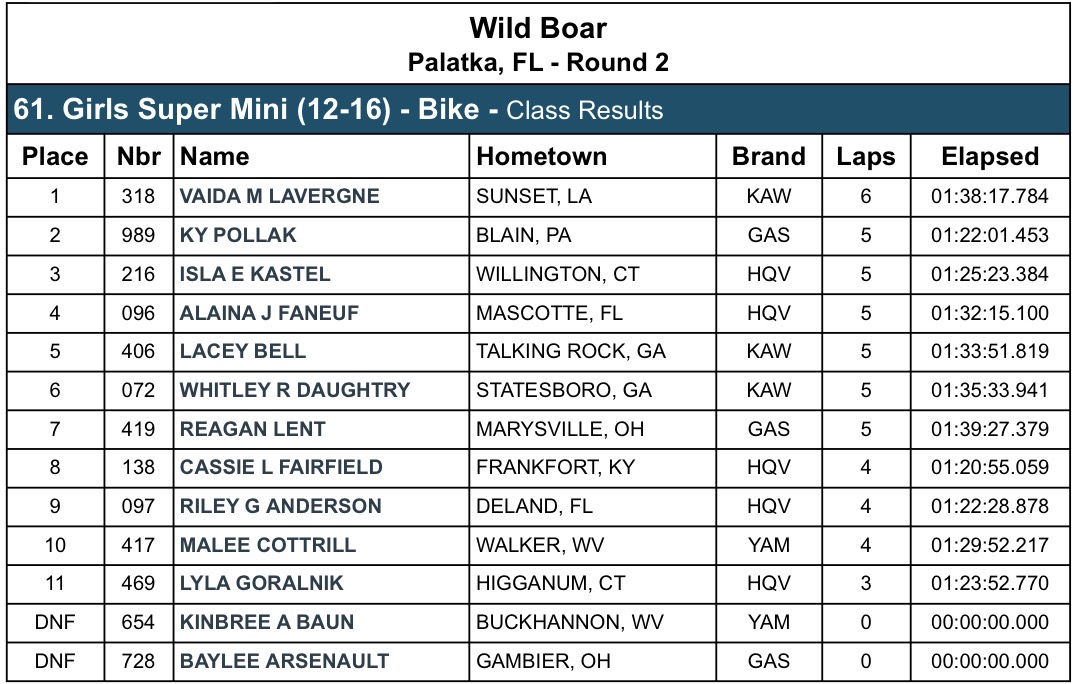Click the Laps column header
This screenshot has height=684, width=1073.
[866, 157]
